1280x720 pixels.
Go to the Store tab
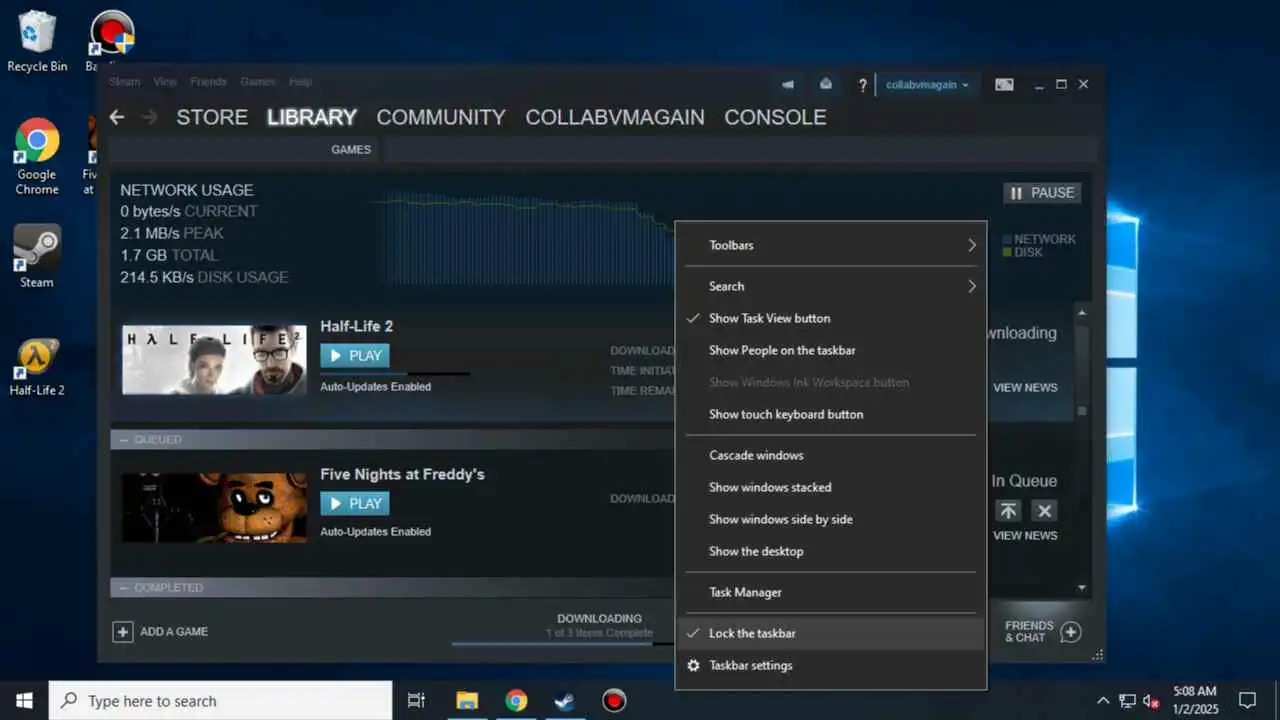212,117
